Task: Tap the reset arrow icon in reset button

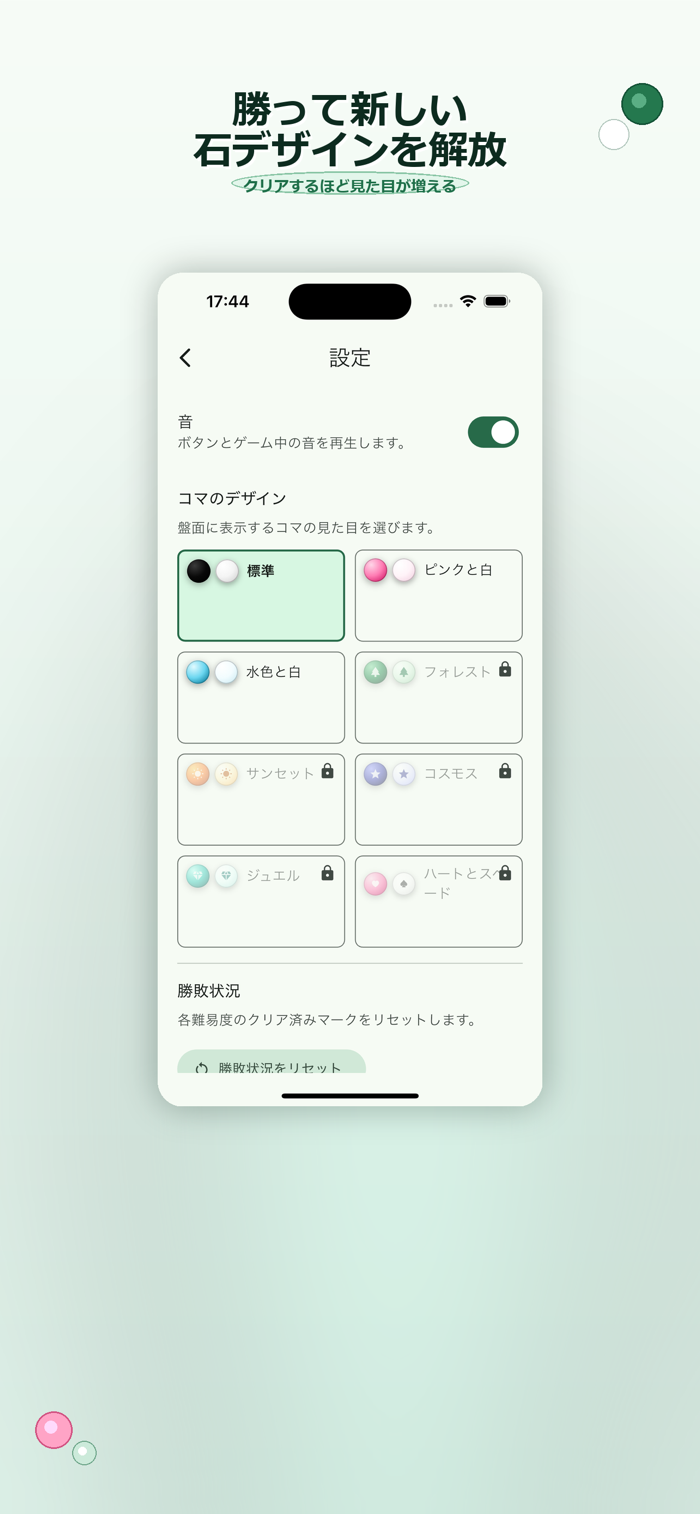Action: pos(201,1068)
